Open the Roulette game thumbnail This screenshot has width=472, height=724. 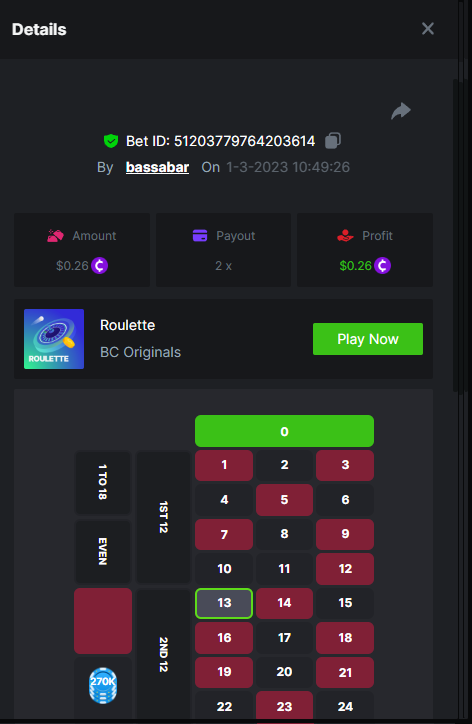click(54, 339)
